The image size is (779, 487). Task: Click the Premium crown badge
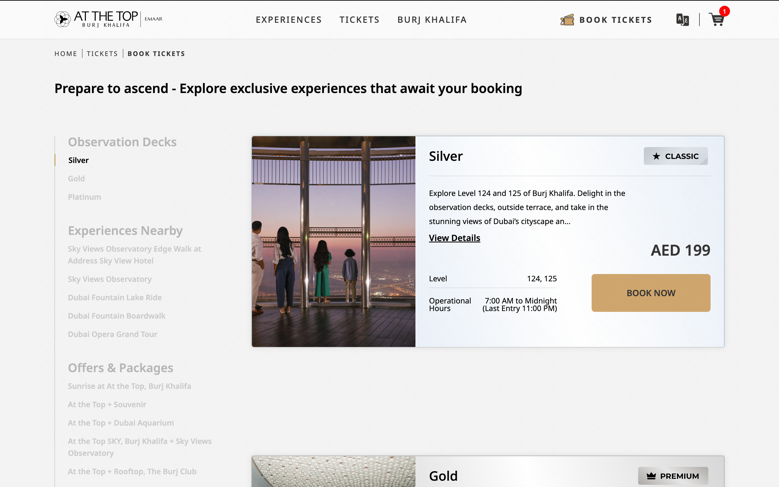point(673,476)
